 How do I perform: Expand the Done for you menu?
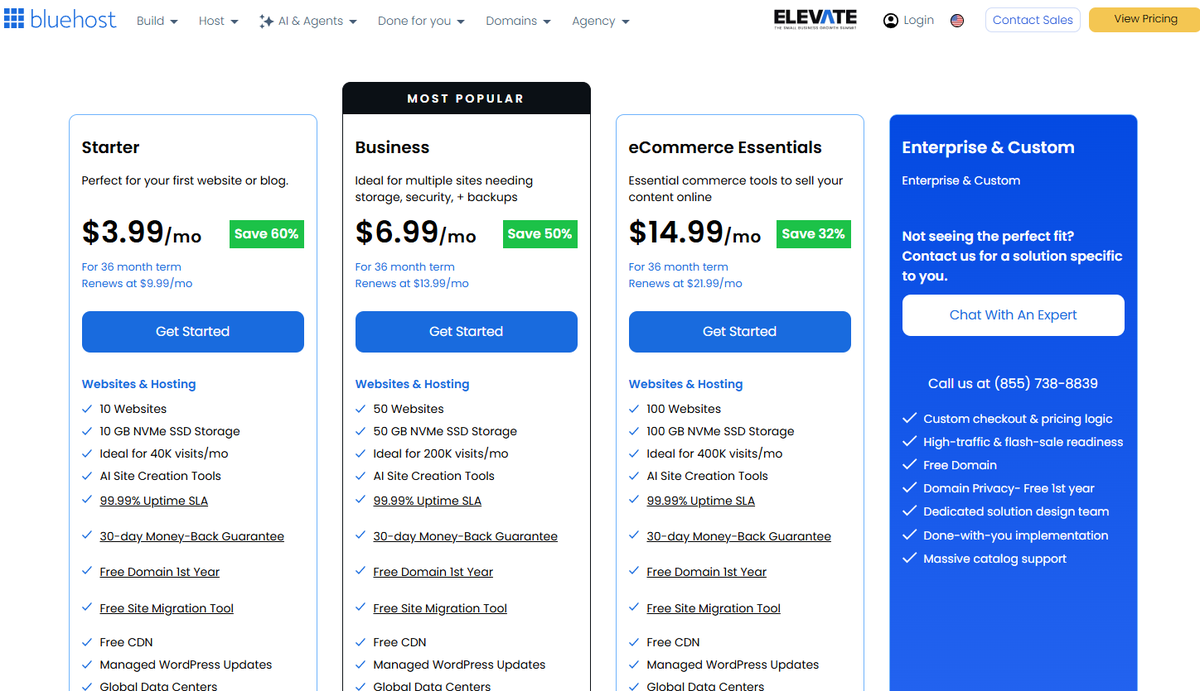point(421,21)
